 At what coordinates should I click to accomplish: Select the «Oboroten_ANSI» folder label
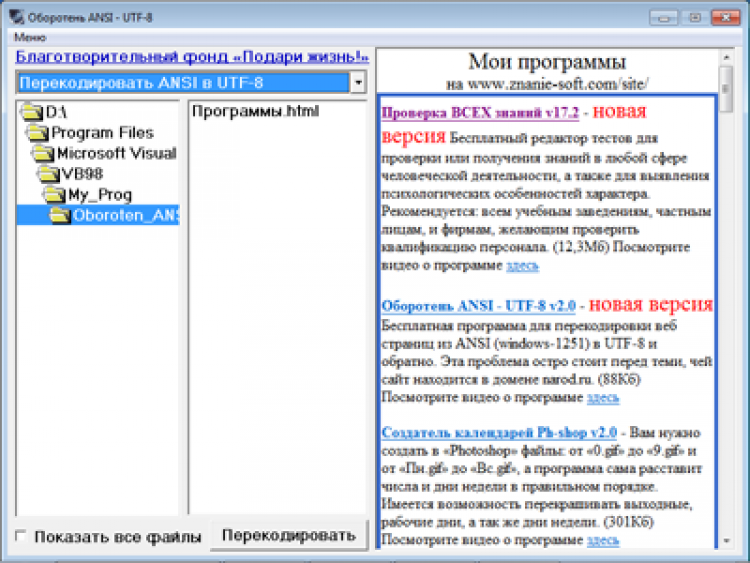click(x=125, y=215)
